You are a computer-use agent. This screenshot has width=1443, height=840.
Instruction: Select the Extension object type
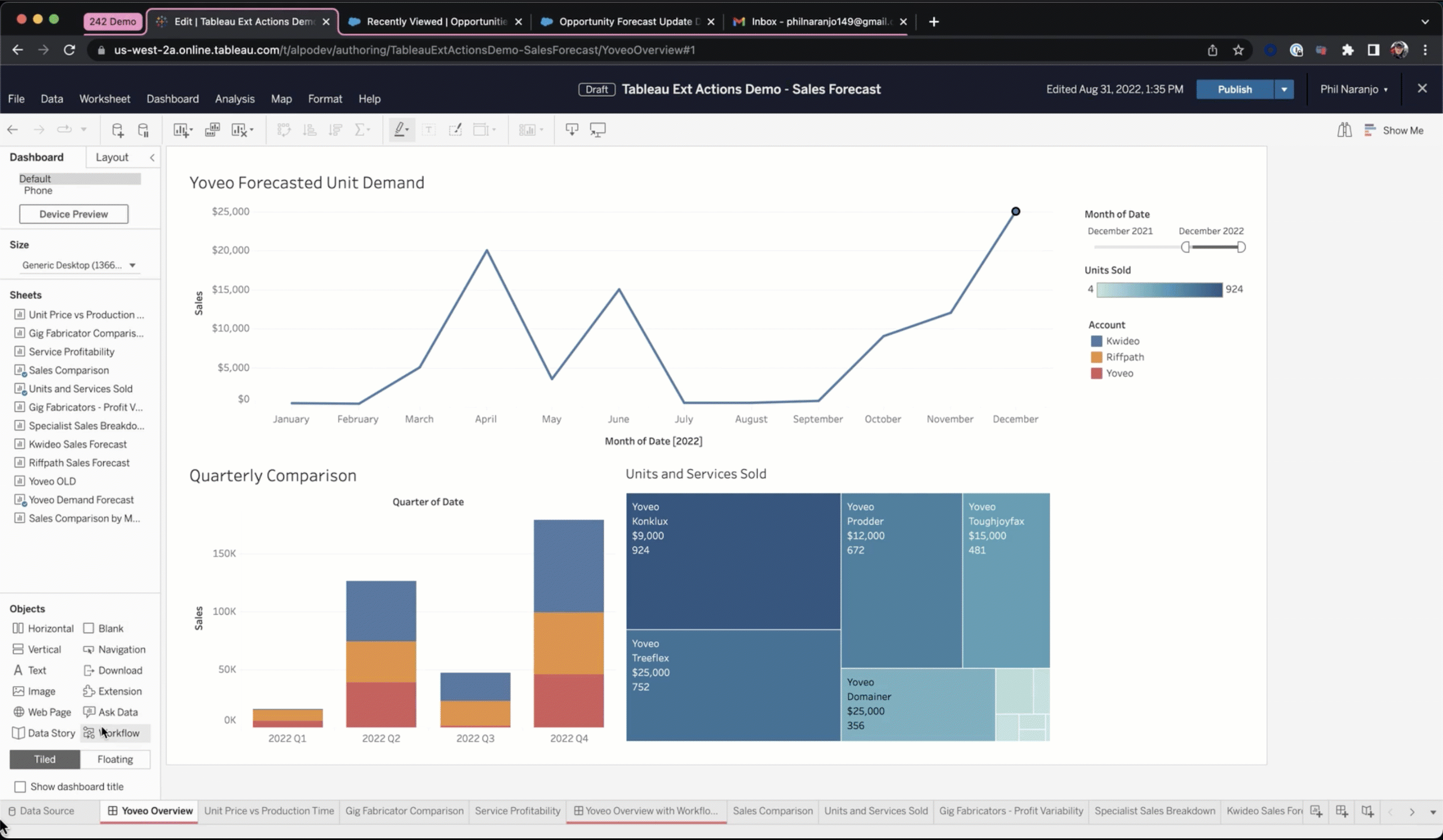119,691
